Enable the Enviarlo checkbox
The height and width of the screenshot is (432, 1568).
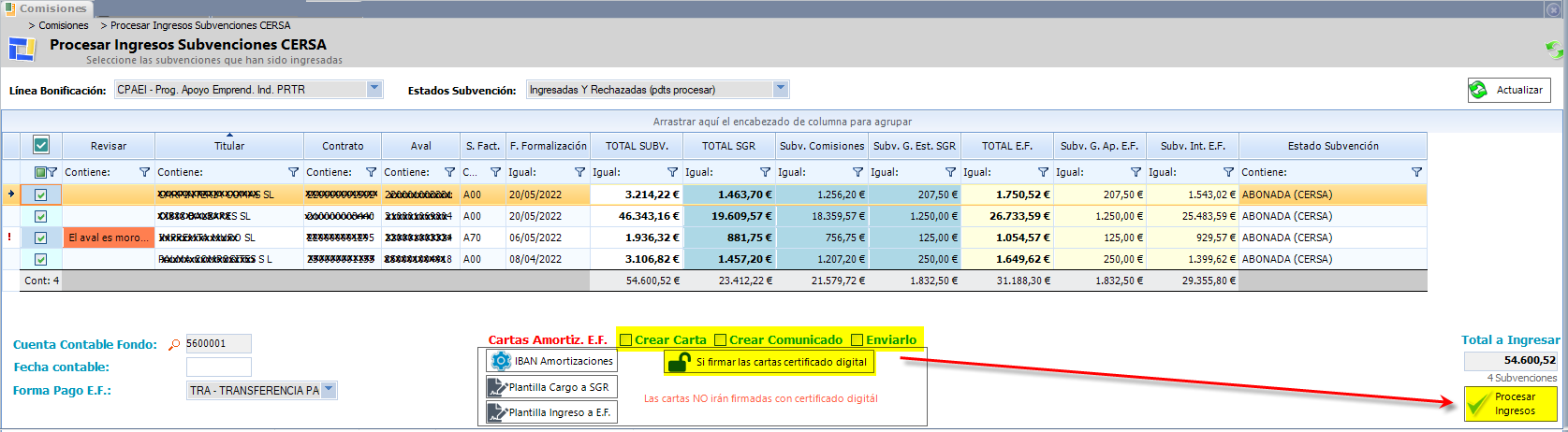(x=857, y=339)
